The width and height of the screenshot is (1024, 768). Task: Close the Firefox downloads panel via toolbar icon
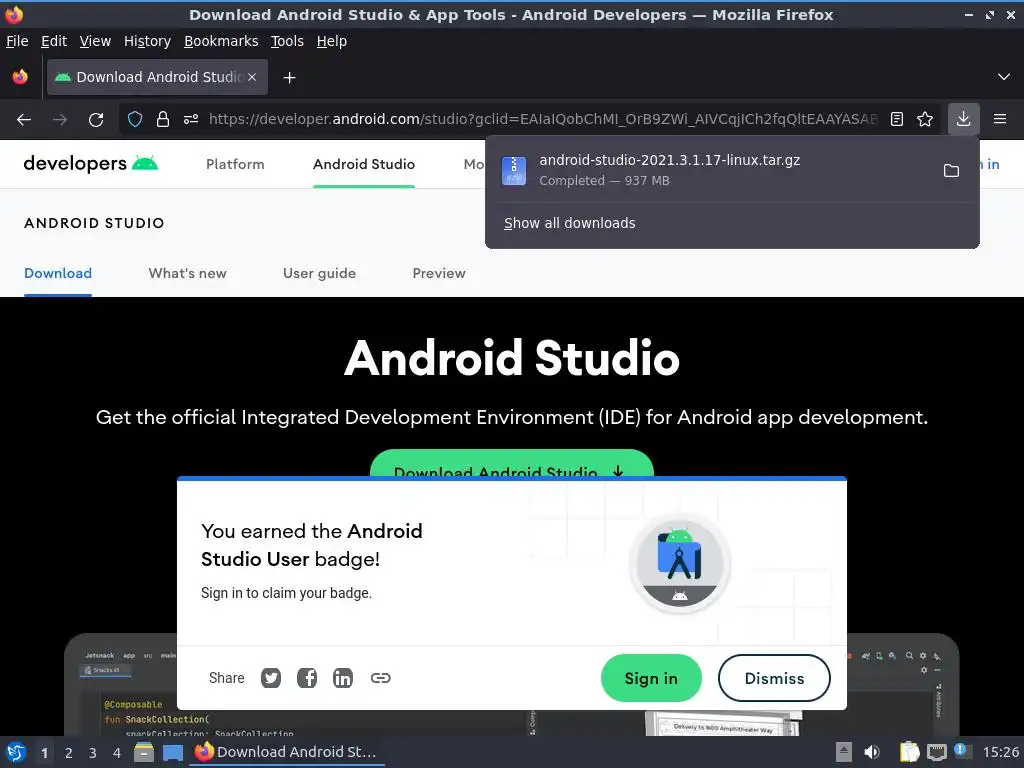point(963,119)
